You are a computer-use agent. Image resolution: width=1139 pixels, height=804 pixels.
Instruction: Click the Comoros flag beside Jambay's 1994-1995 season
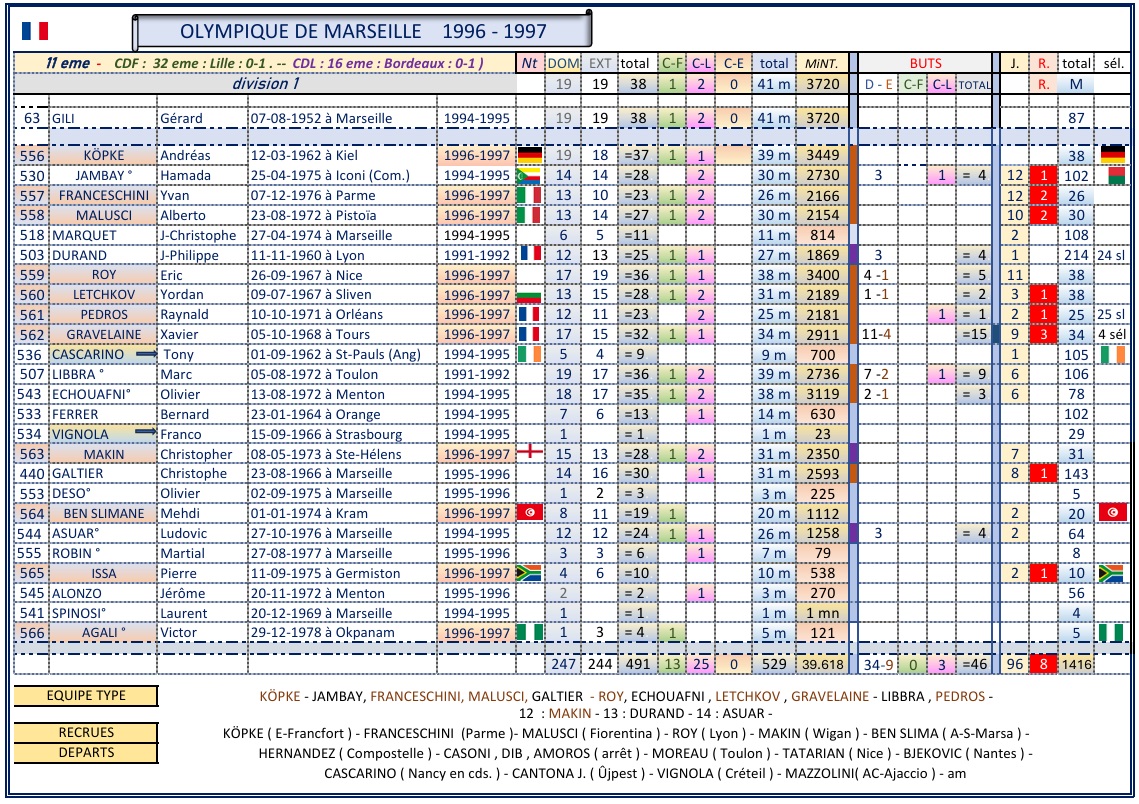click(529, 175)
